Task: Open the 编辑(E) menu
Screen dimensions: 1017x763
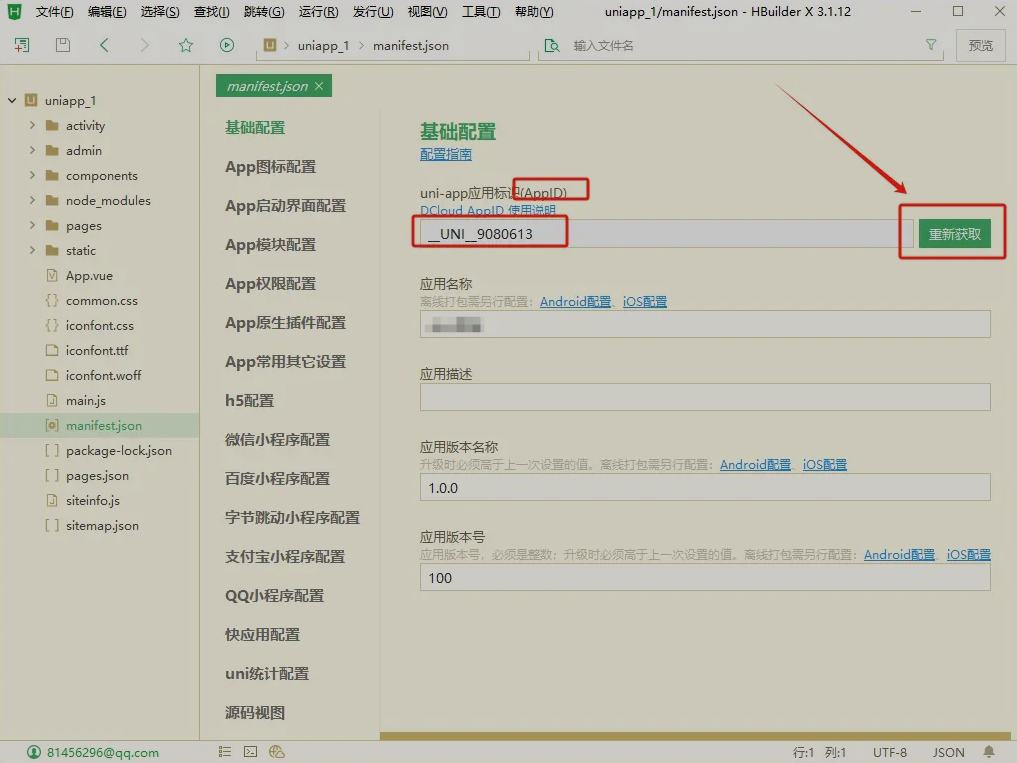Action: coord(108,12)
